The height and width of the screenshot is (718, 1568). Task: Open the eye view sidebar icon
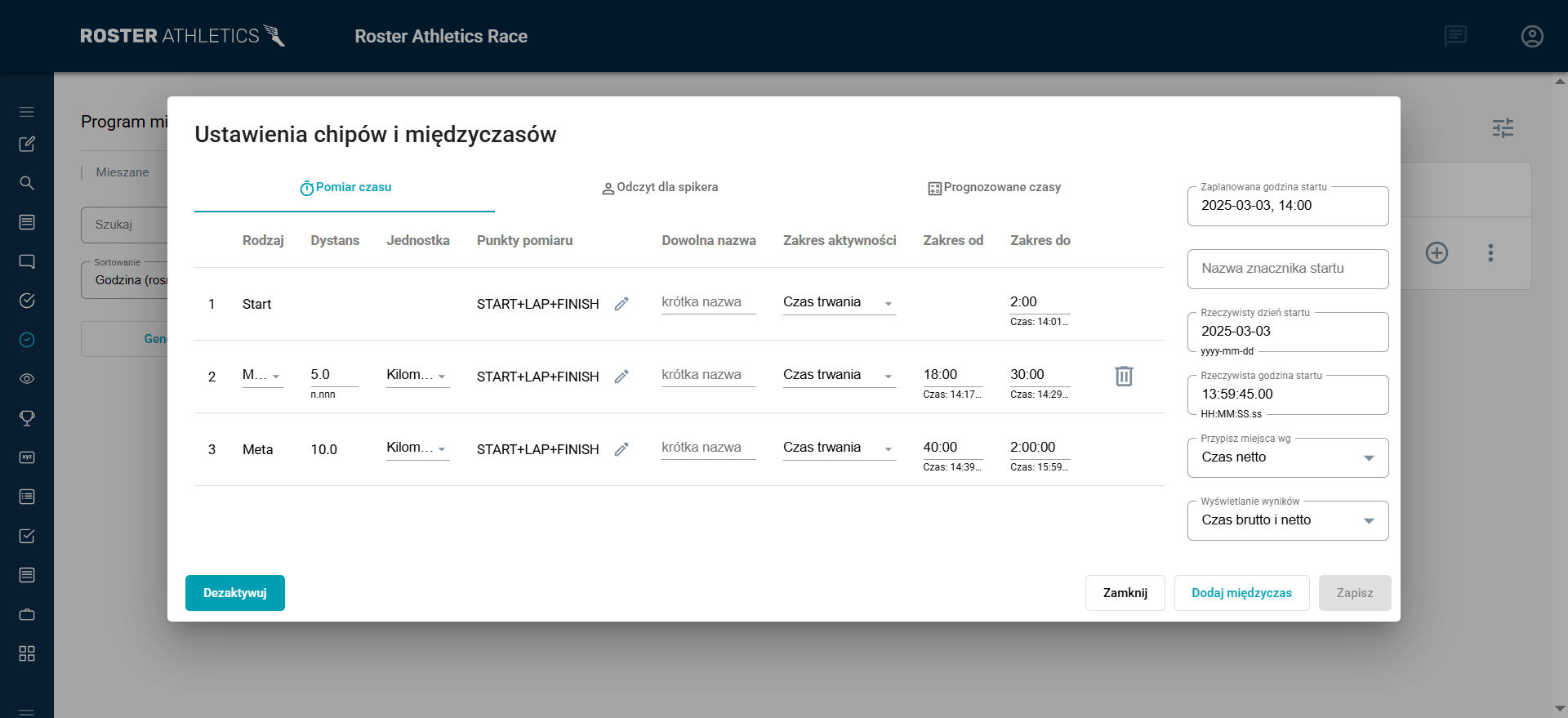tap(27, 379)
